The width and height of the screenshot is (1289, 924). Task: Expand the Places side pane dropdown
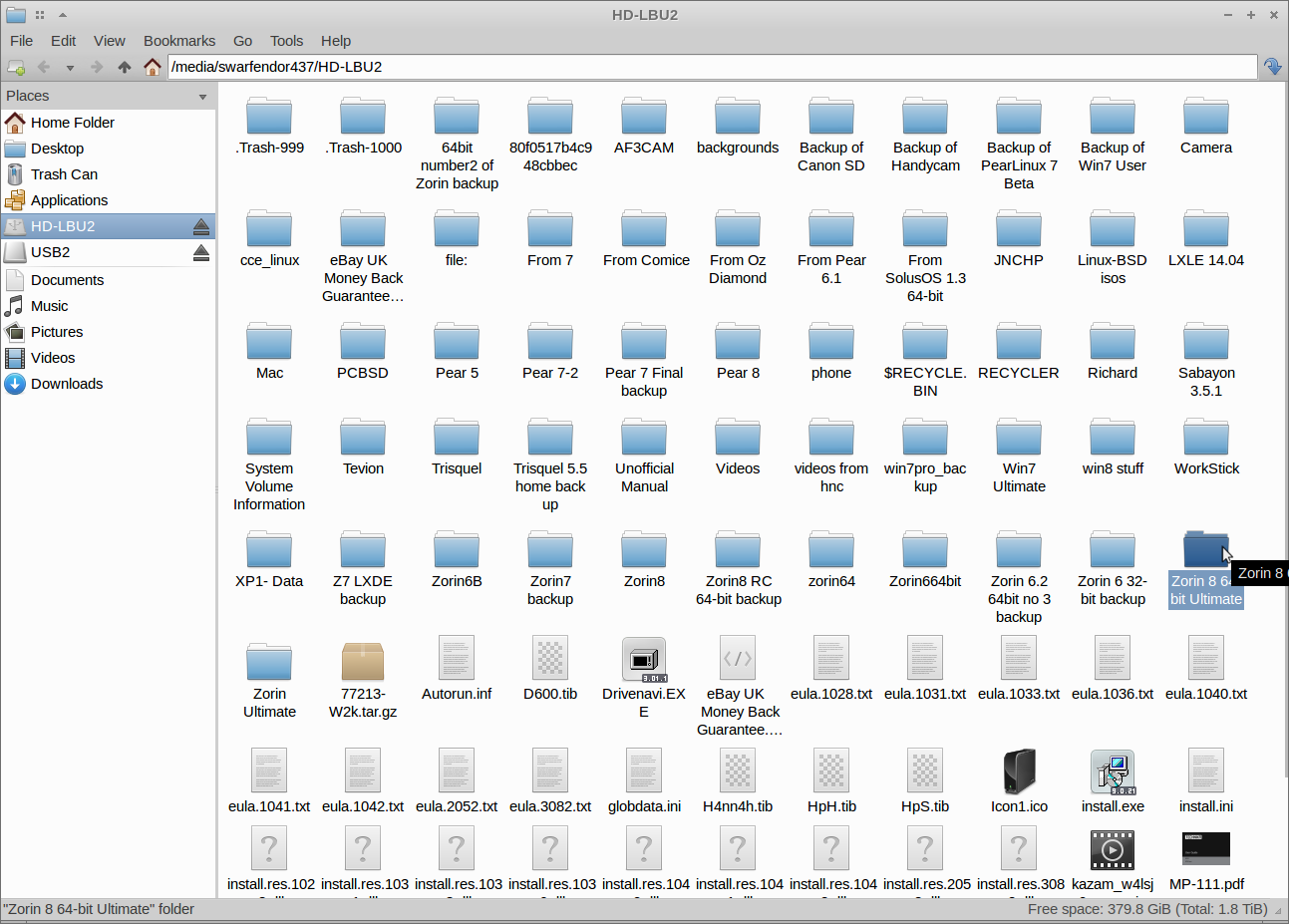[x=202, y=97]
